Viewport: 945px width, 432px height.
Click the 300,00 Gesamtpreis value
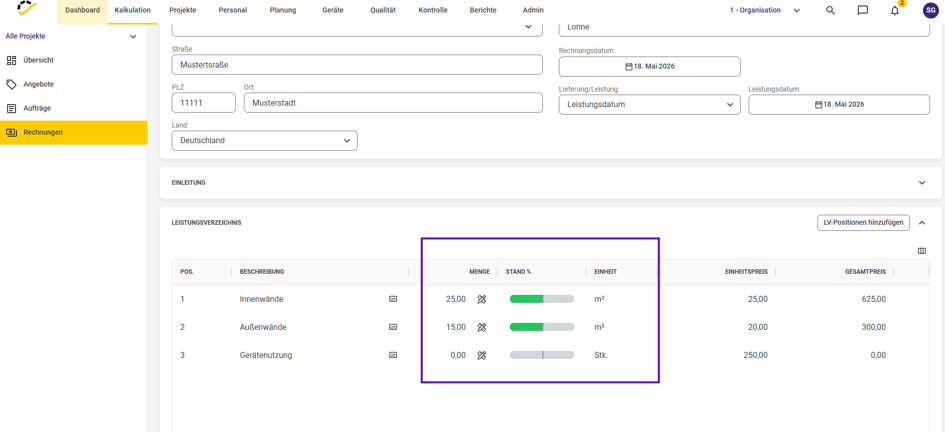tap(874, 327)
